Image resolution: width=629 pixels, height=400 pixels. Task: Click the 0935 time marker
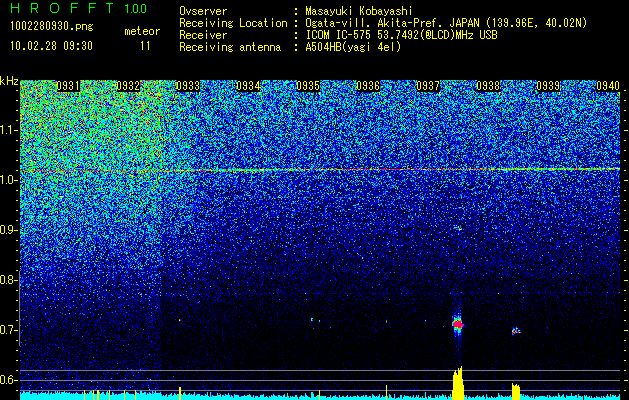point(308,86)
